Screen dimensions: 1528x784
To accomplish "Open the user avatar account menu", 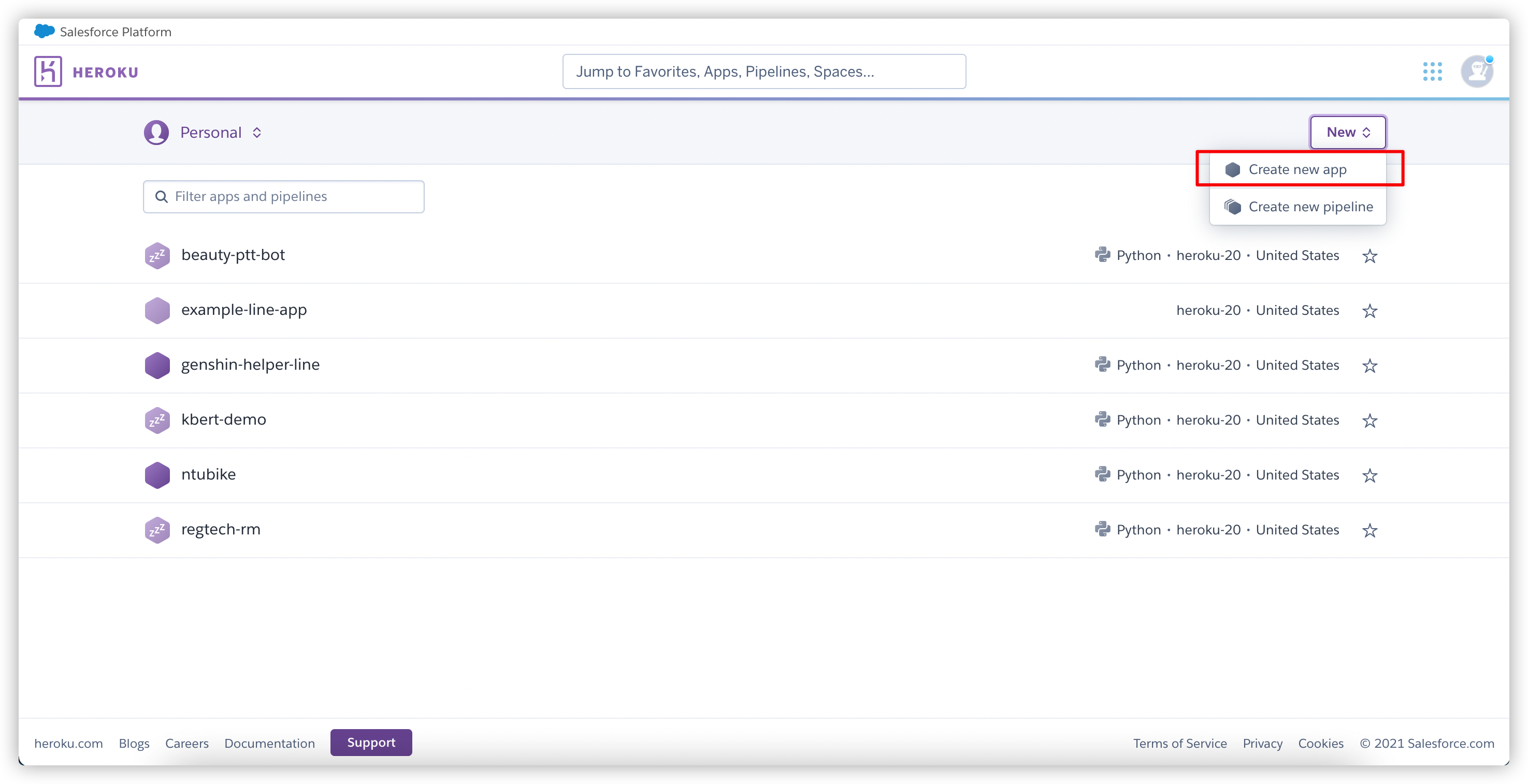I will point(1476,72).
